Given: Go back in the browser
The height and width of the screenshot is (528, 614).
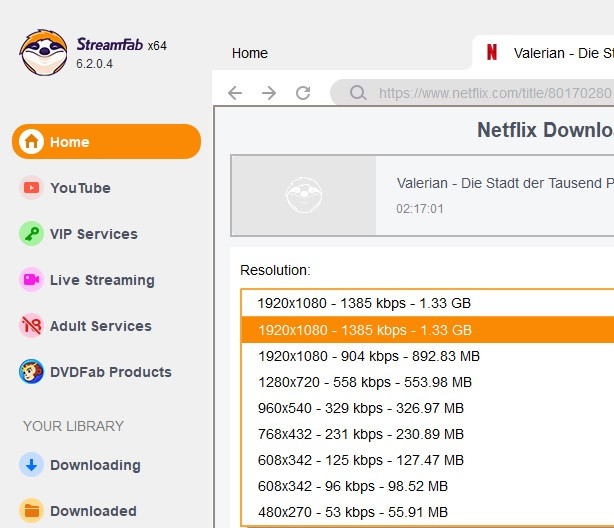Looking at the screenshot, I should 235,93.
